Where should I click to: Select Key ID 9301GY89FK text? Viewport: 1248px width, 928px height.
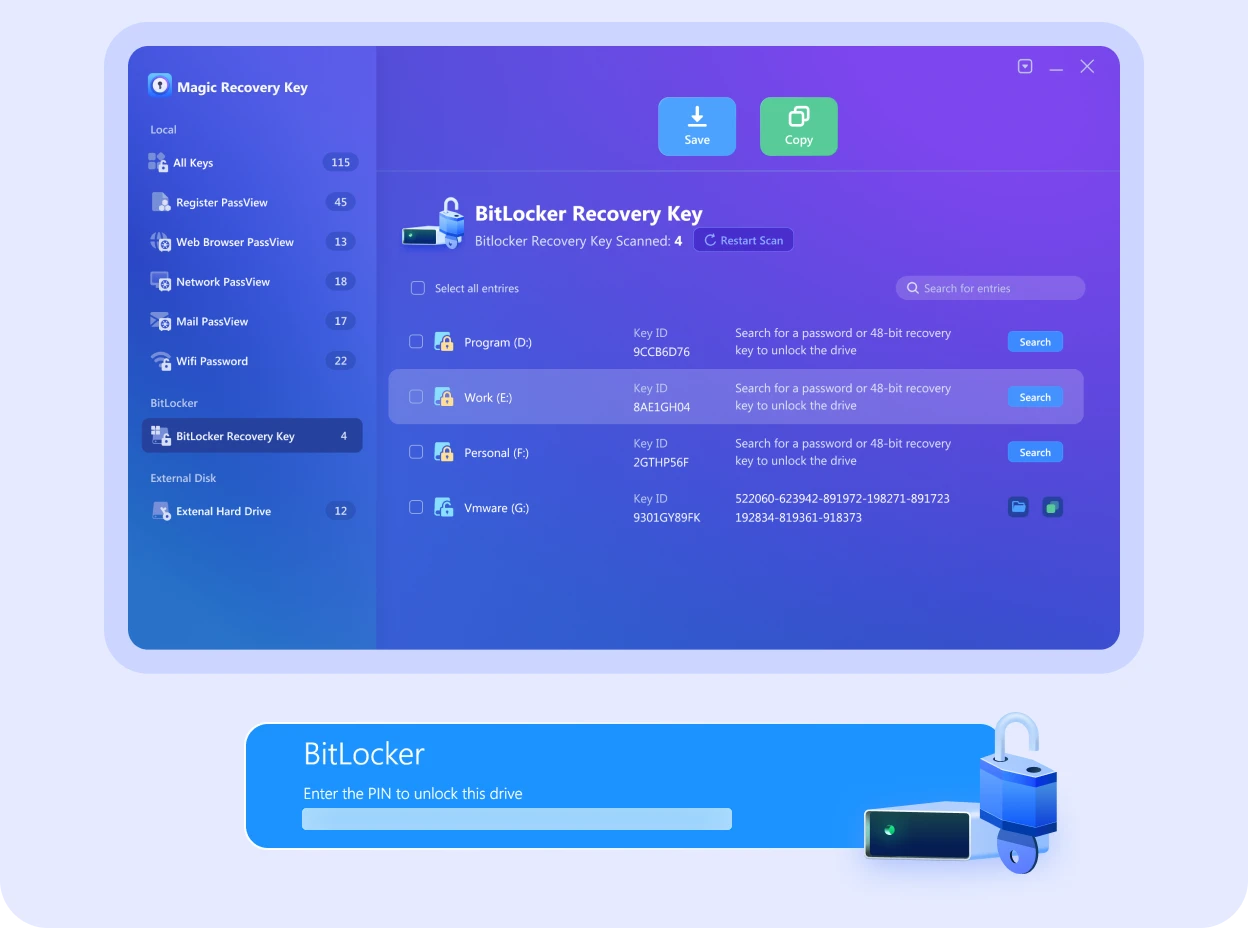pyautogui.click(x=667, y=518)
